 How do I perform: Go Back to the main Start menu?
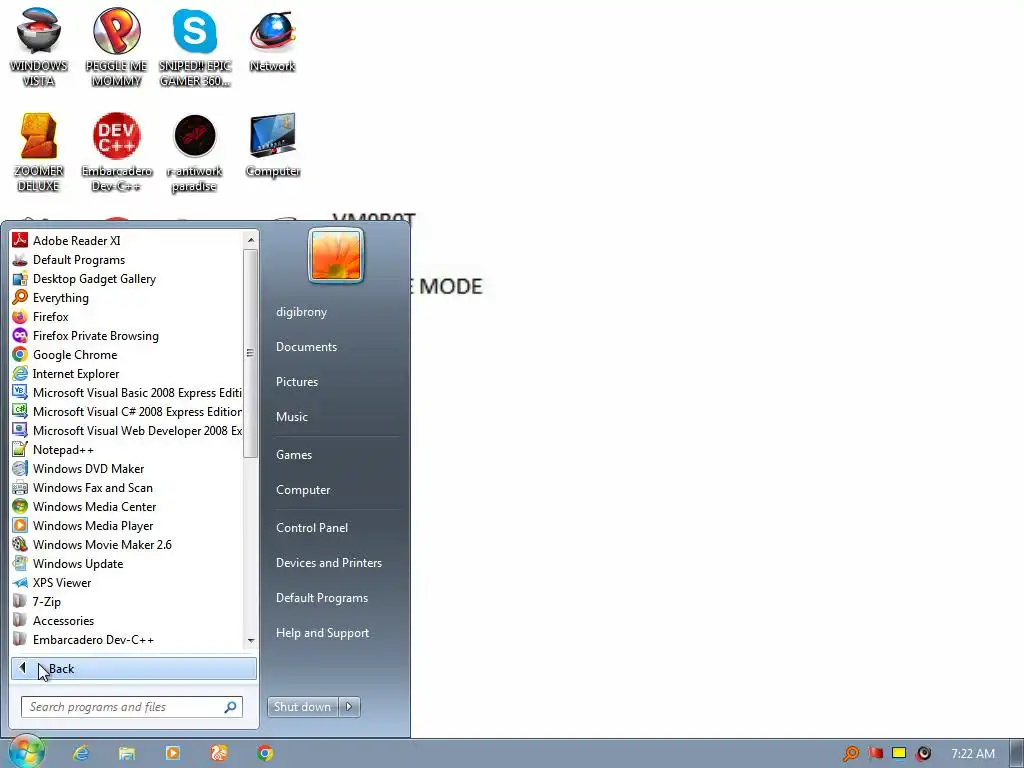[134, 669]
